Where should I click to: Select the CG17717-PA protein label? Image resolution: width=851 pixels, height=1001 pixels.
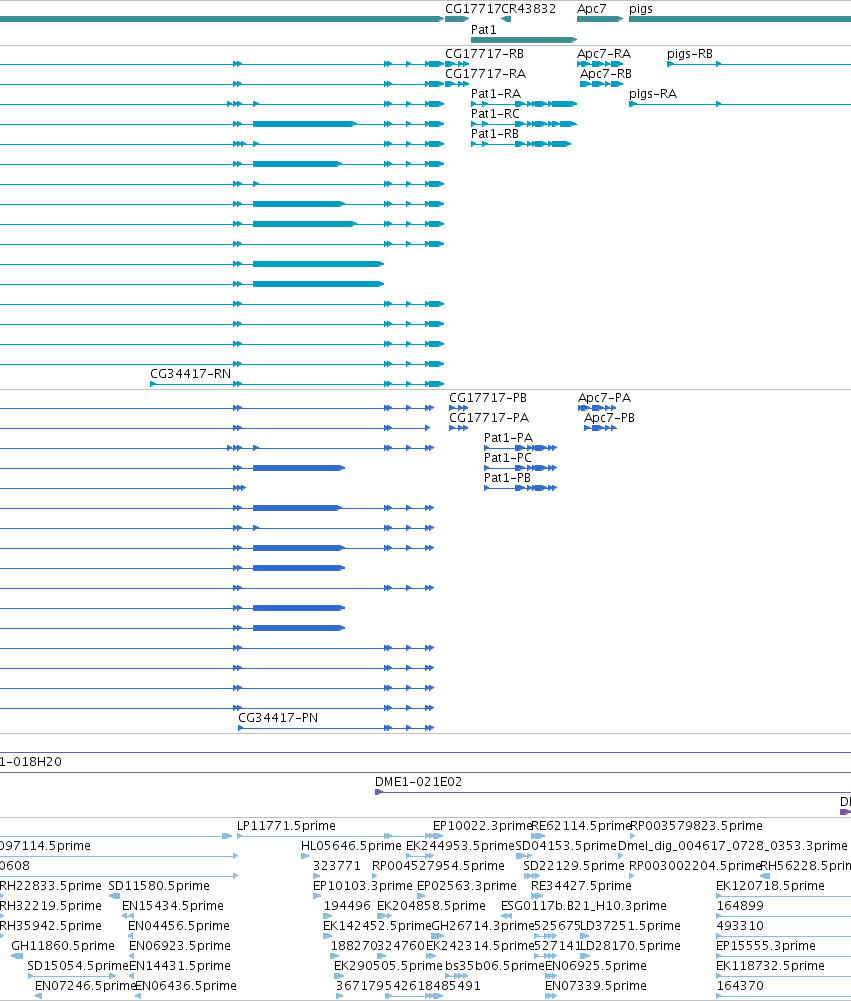tap(489, 418)
